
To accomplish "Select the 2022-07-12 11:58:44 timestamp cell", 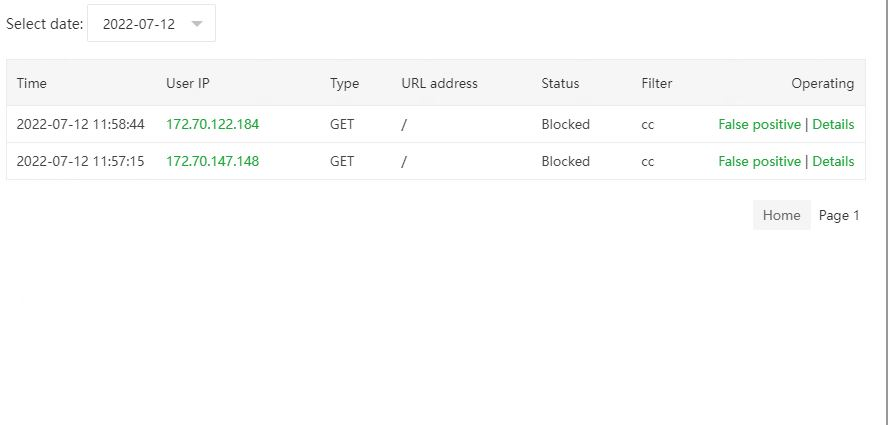I will 81,125.
